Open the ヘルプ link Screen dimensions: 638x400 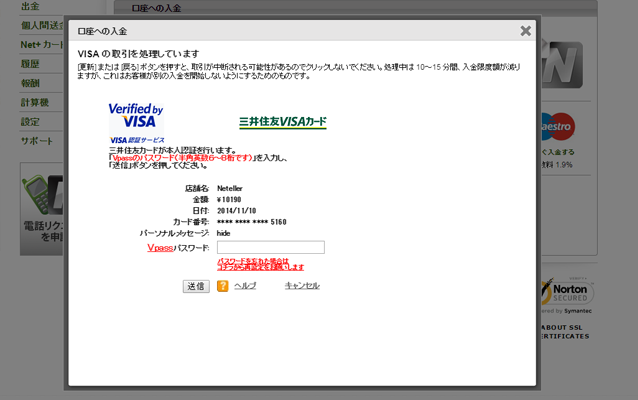(245, 286)
